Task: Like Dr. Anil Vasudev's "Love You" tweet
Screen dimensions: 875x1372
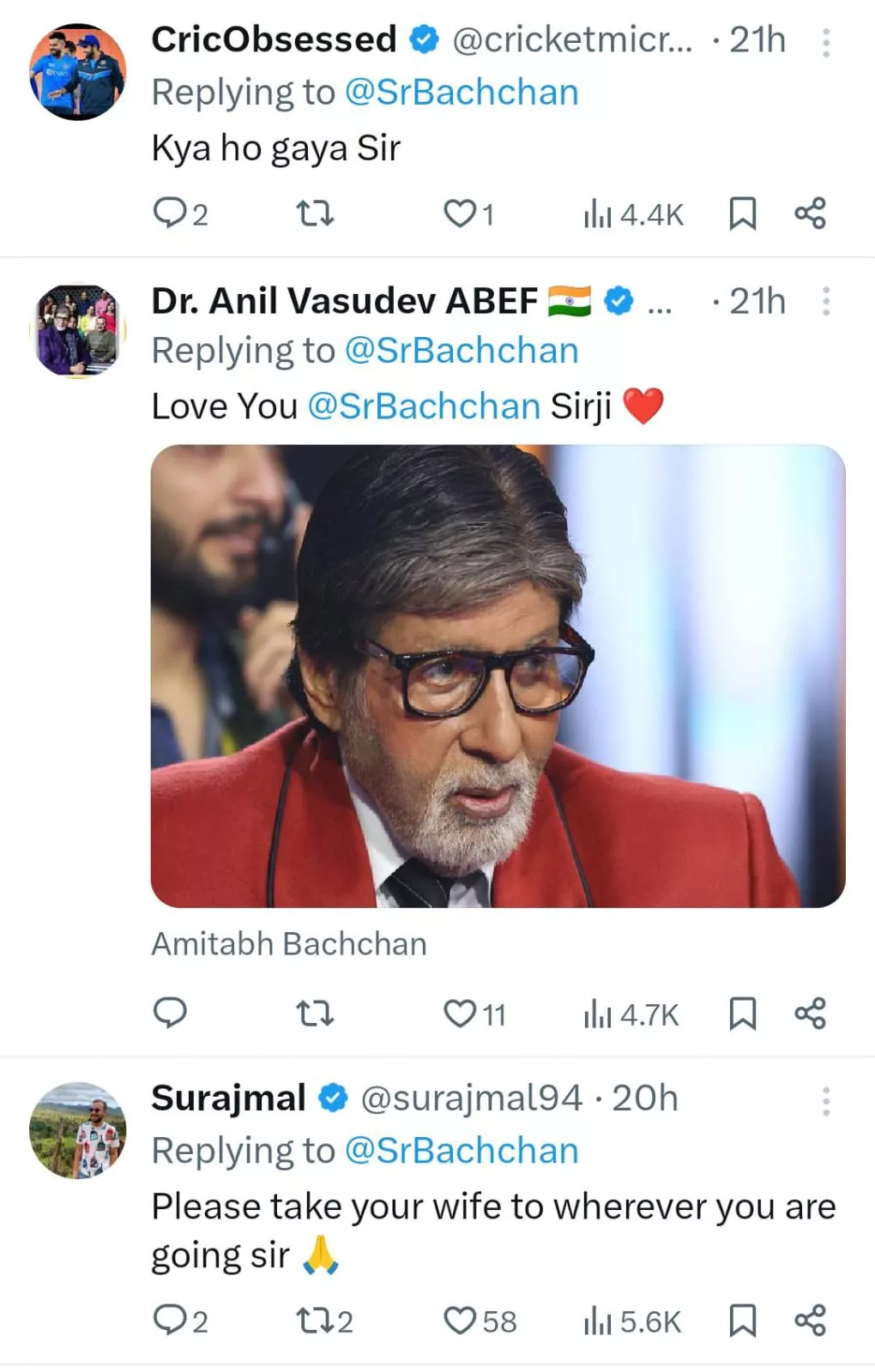Action: 460,1014
